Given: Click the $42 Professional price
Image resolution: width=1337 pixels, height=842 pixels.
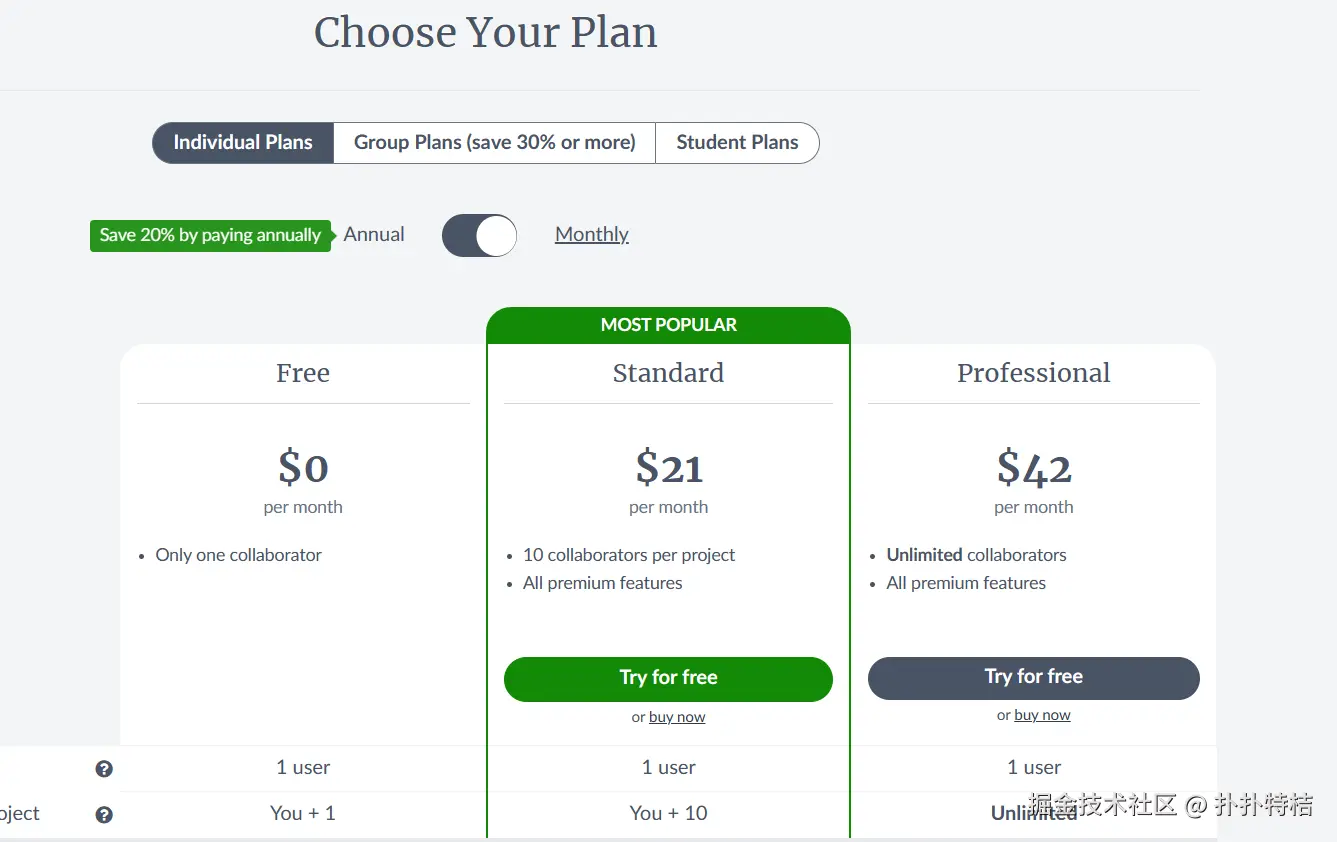Looking at the screenshot, I should pos(1034,467).
